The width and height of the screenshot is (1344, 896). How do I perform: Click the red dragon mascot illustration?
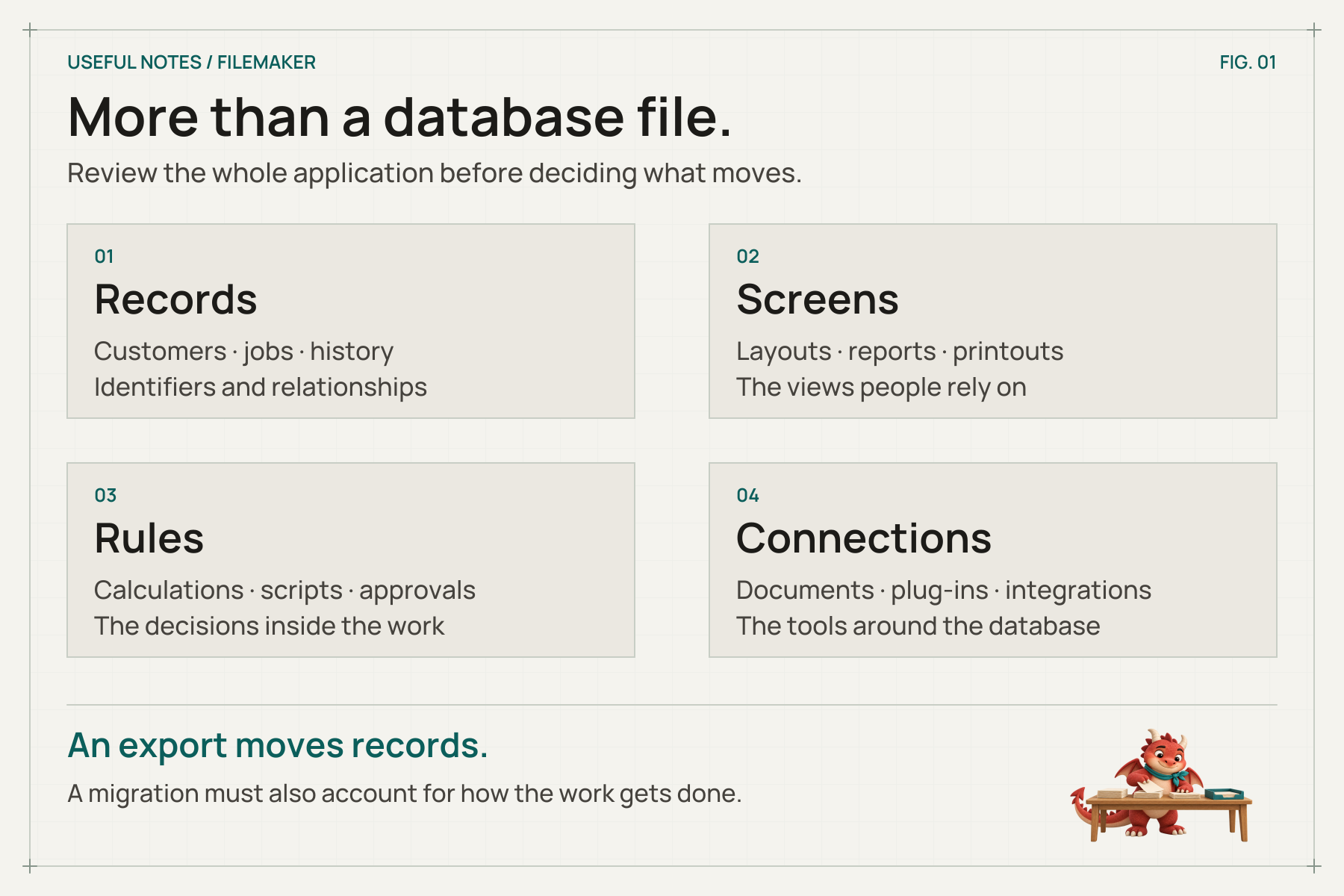point(1161,785)
